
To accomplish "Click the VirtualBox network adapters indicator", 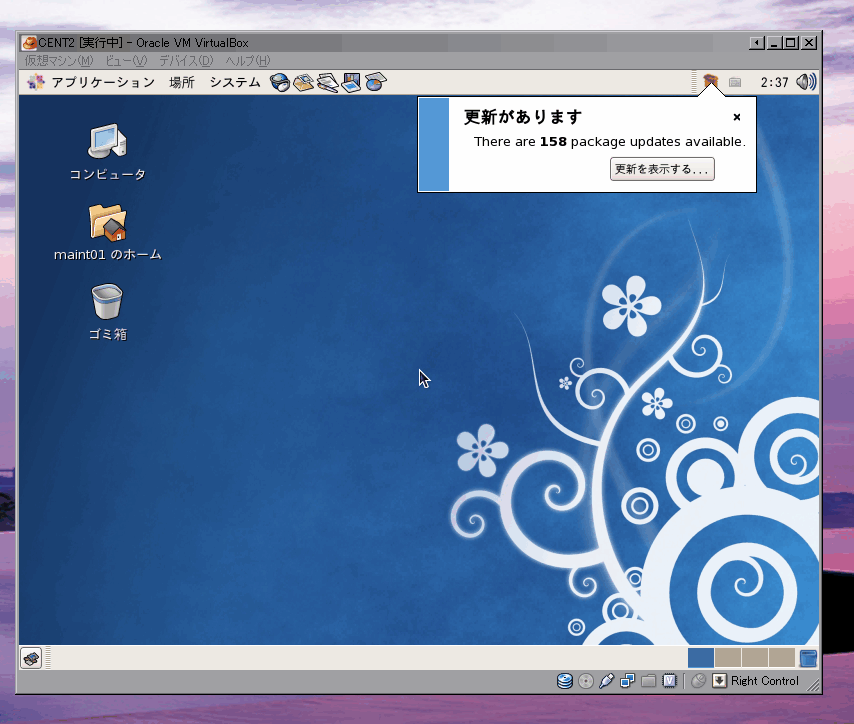I will [627, 681].
